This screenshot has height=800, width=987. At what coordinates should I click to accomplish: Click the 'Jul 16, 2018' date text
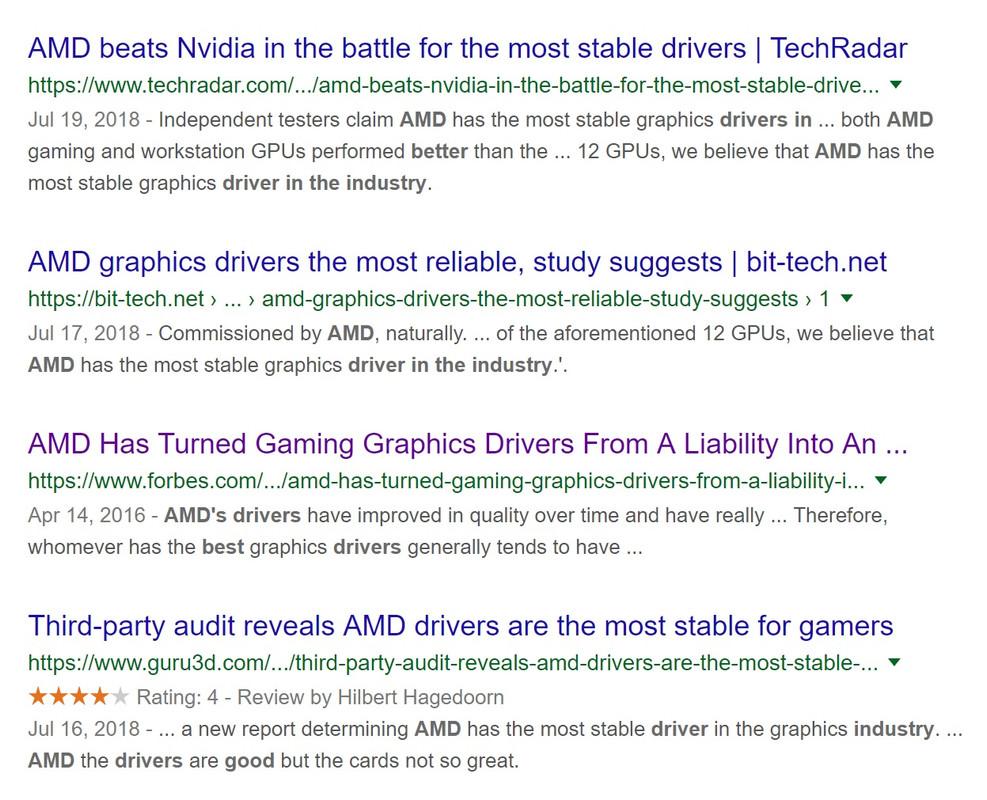click(x=84, y=729)
